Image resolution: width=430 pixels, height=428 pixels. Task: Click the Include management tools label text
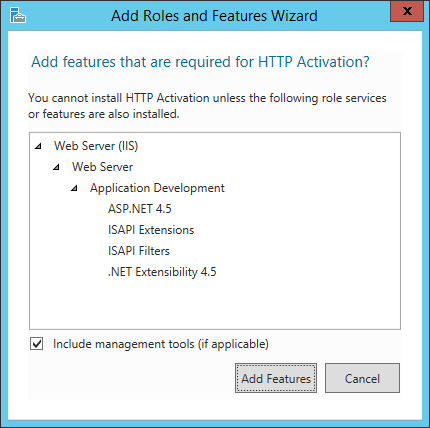pyautogui.click(x=161, y=344)
